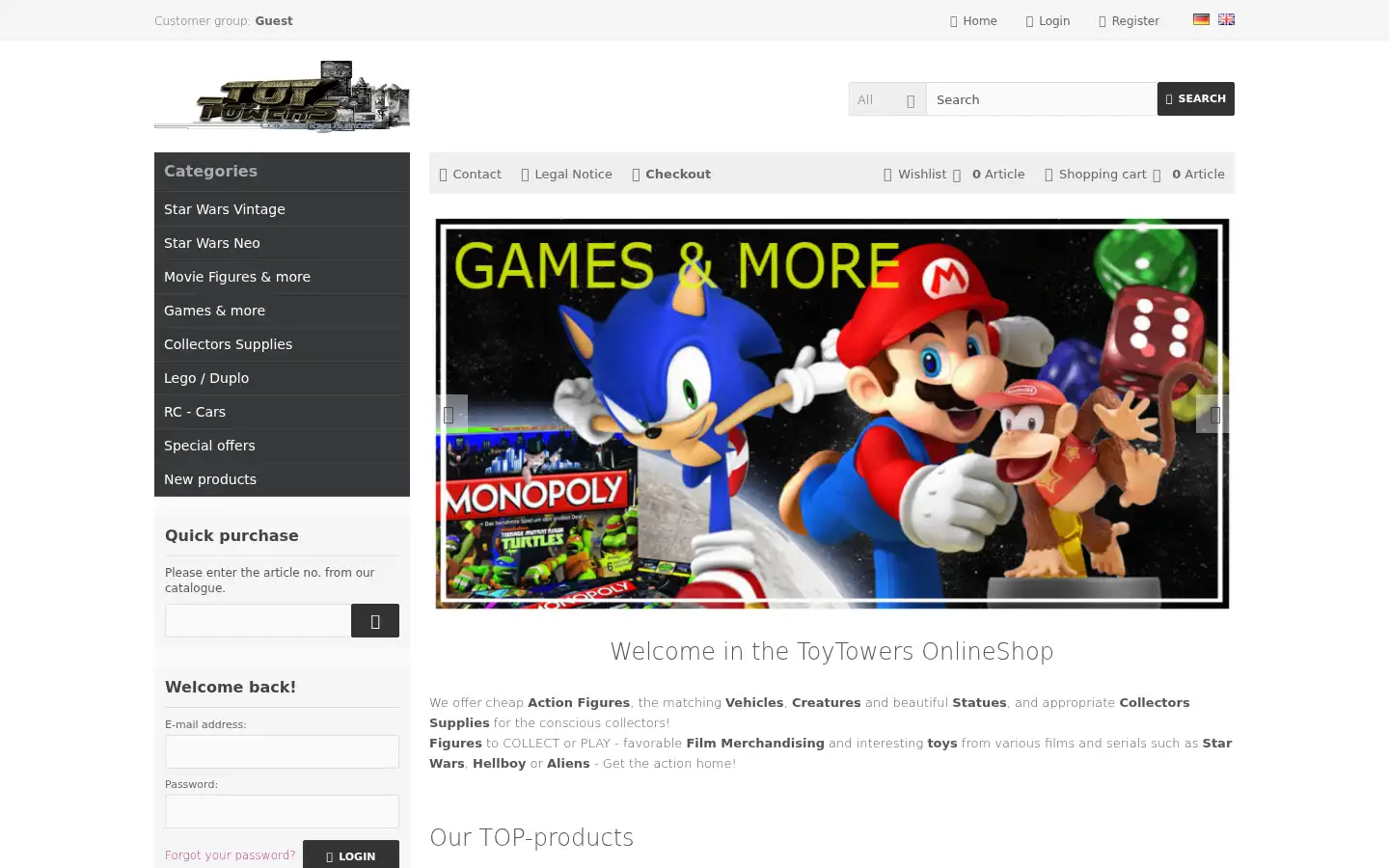1389x868 pixels.
Task: Open the search category dropdown 'All'
Action: point(887,99)
